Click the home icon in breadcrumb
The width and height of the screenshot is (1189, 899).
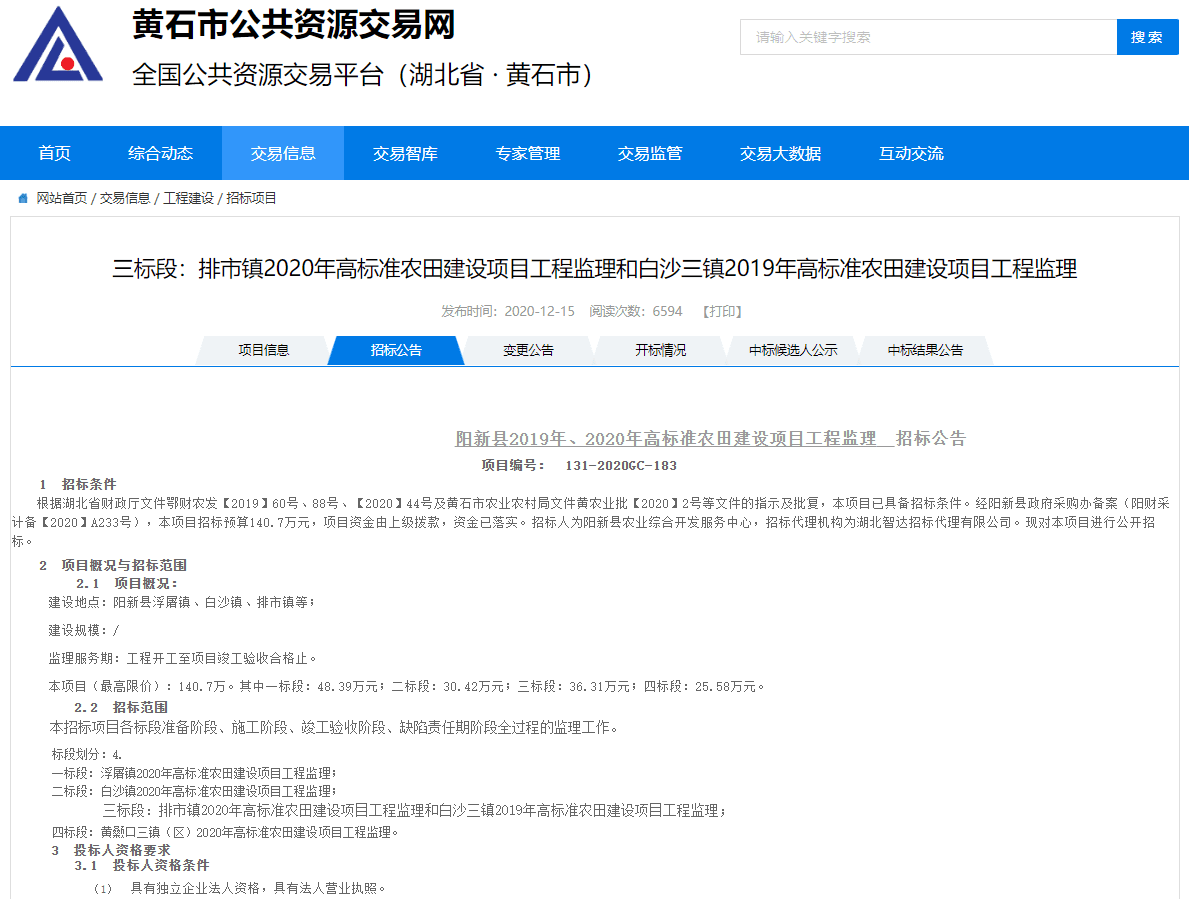[23, 199]
